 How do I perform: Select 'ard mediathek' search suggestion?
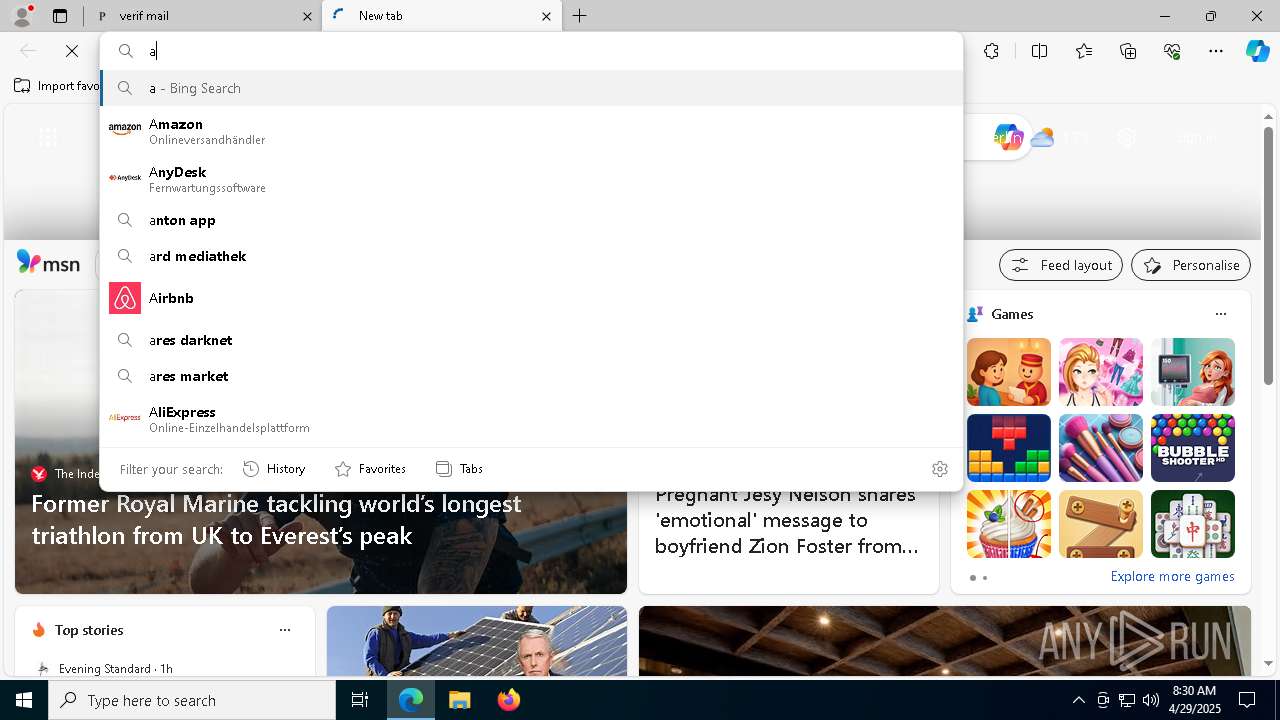click(x=531, y=256)
